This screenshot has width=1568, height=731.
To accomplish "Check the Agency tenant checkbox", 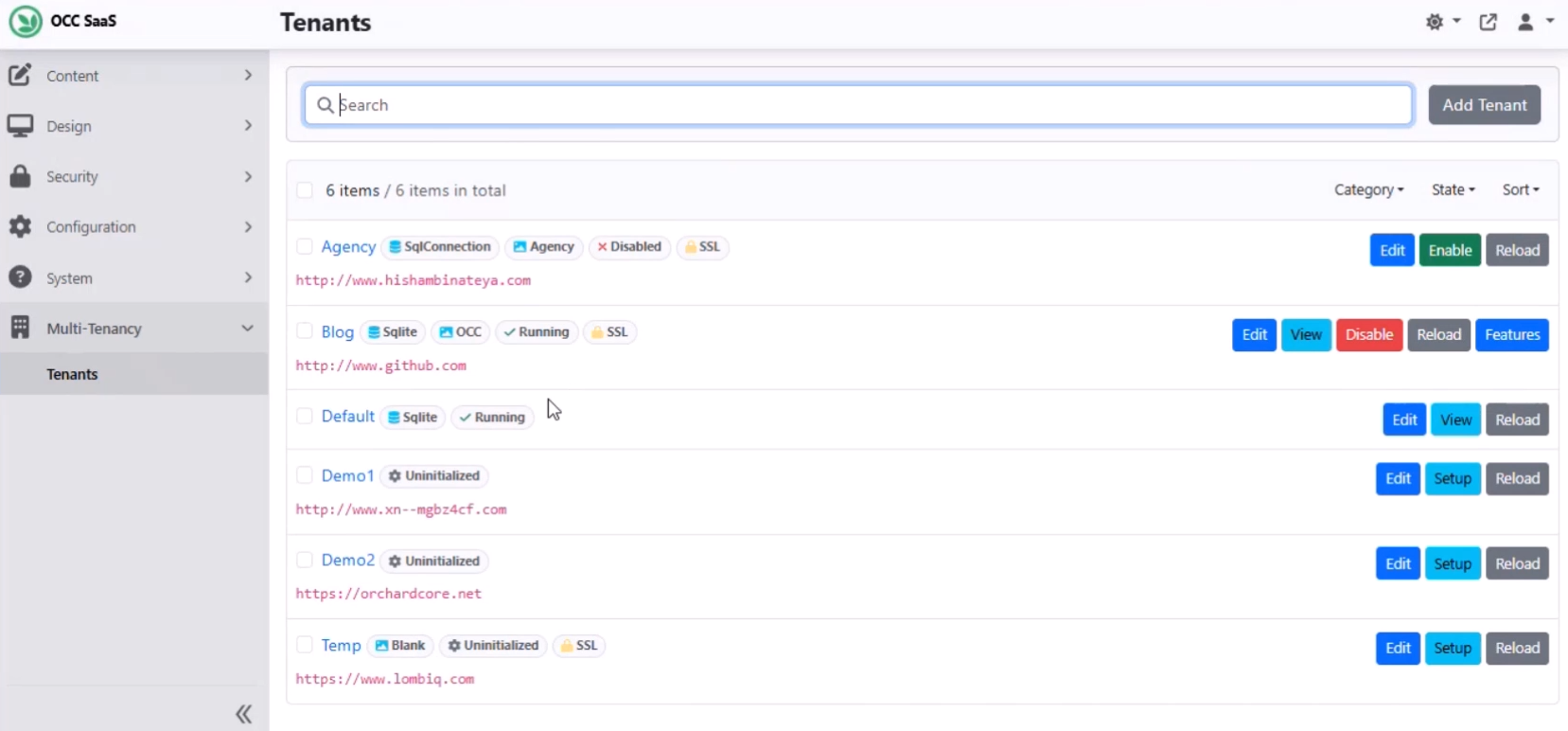I will 305,247.
